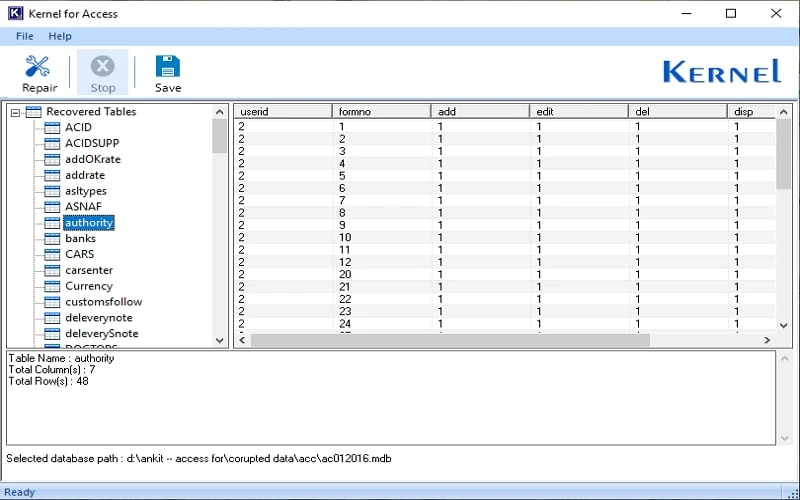Click the userid column header

(283, 111)
